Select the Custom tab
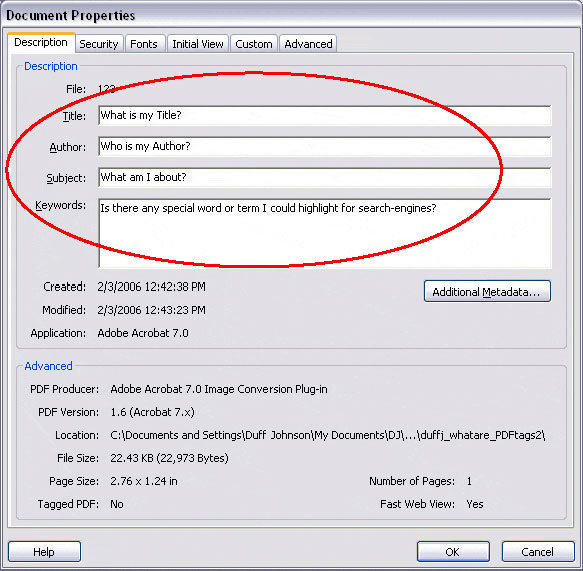Screen dimensions: 583x571 tap(254, 44)
